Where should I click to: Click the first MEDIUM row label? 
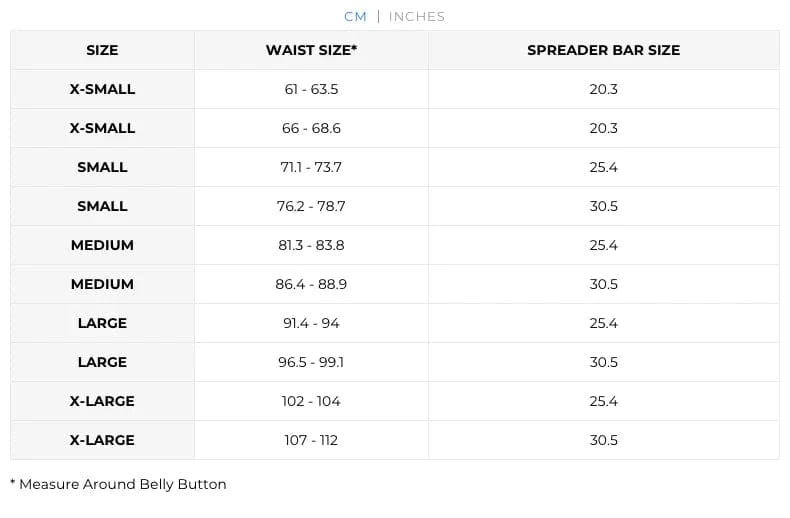point(102,245)
